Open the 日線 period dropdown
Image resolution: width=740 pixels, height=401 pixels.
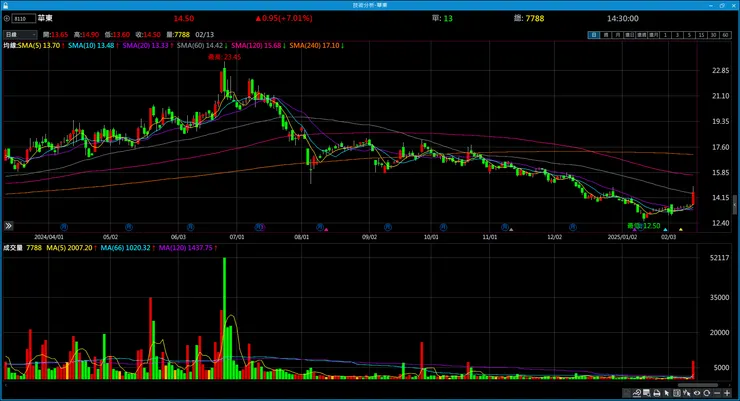point(20,34)
